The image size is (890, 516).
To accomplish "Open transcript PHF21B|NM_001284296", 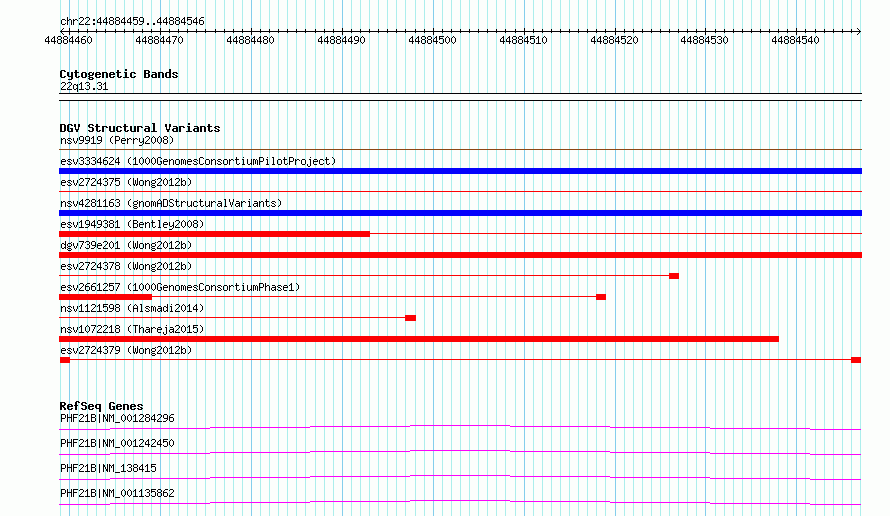I will click(117, 418).
